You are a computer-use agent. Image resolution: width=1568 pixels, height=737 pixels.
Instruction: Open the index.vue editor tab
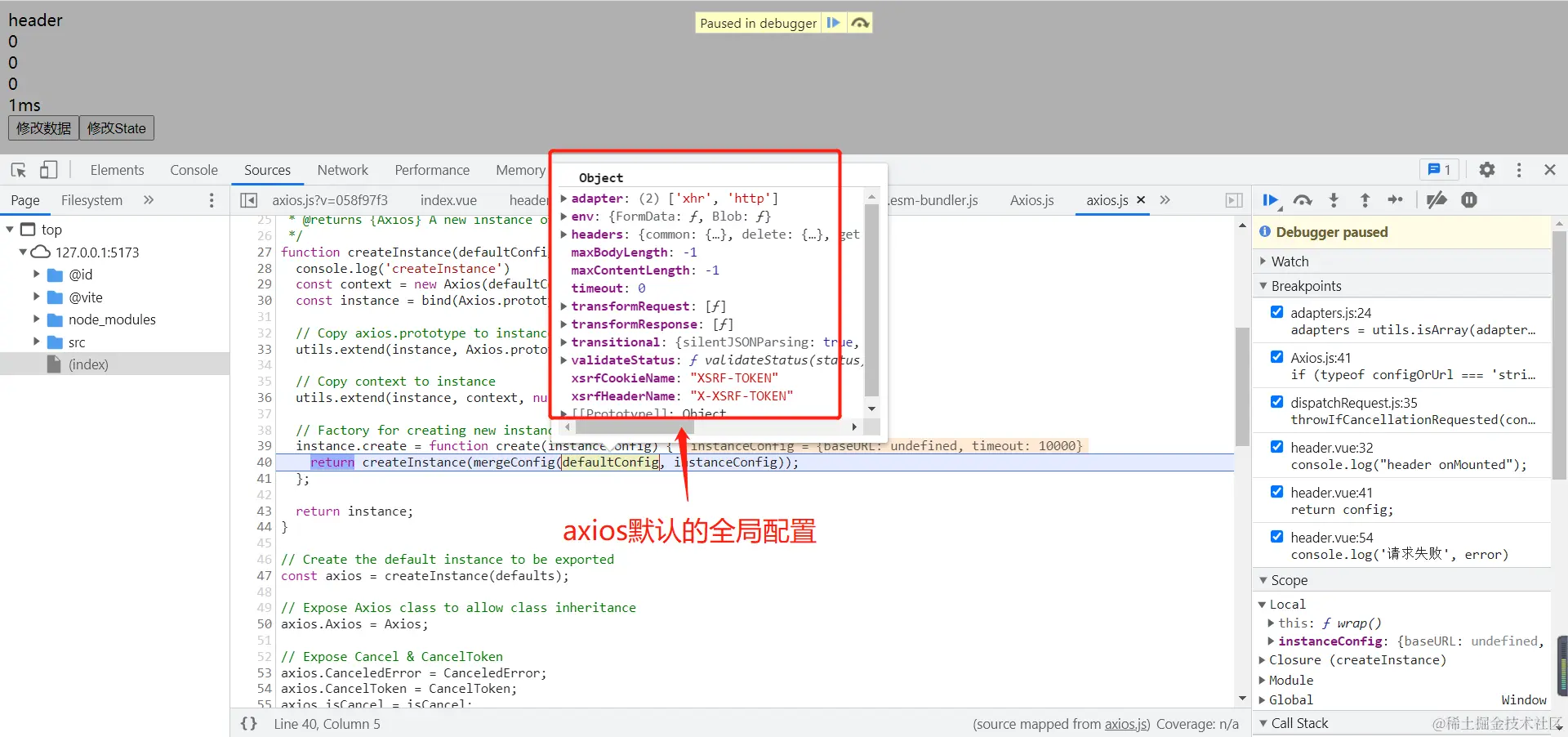(x=448, y=200)
